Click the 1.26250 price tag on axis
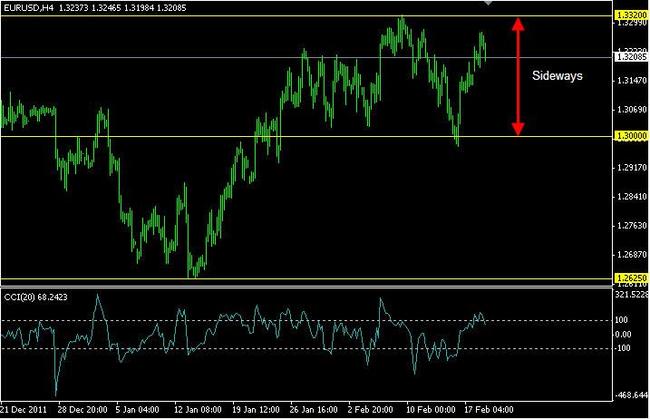The width and height of the screenshot is (650, 419). tap(629, 279)
